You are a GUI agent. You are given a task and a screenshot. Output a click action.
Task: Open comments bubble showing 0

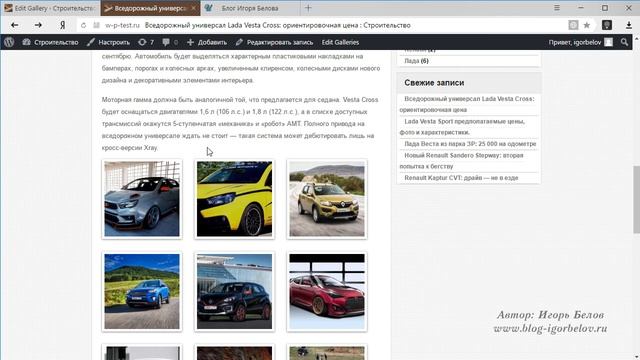tap(170, 42)
